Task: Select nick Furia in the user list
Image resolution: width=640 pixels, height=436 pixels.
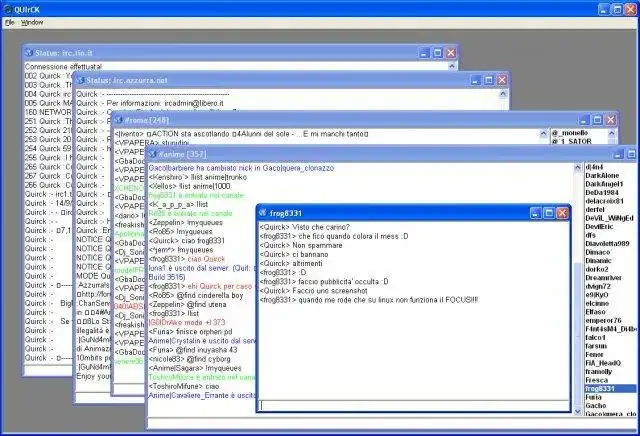Action: pyautogui.click(x=593, y=397)
